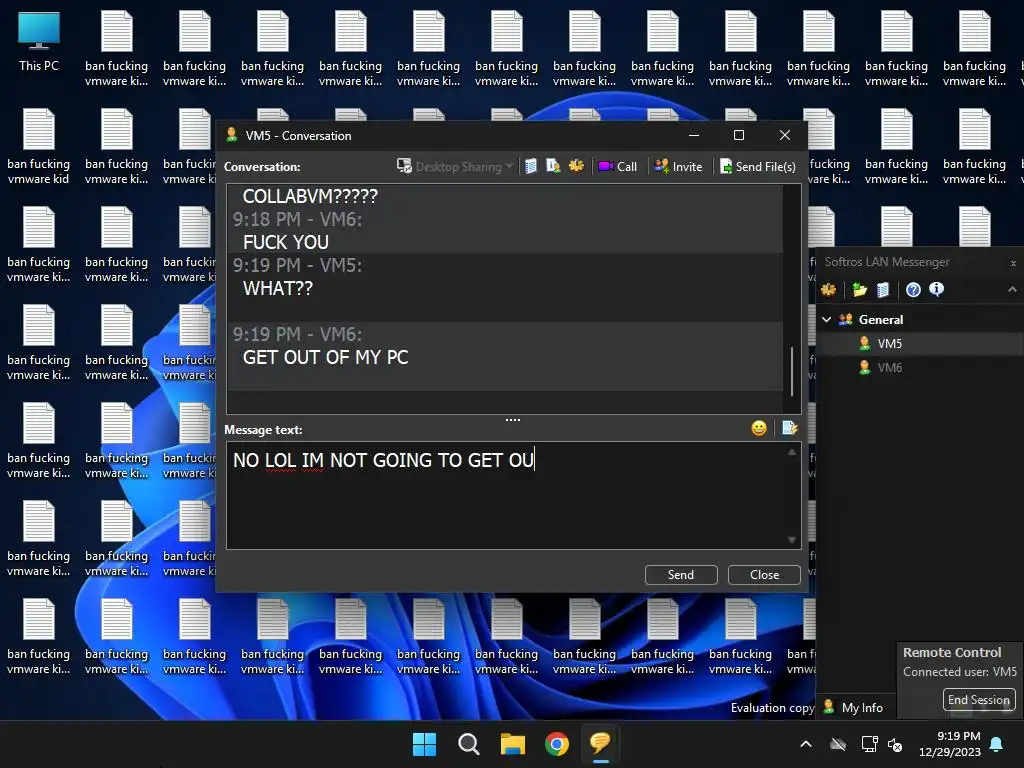
Task: Click the network display tray icon
Action: click(869, 744)
